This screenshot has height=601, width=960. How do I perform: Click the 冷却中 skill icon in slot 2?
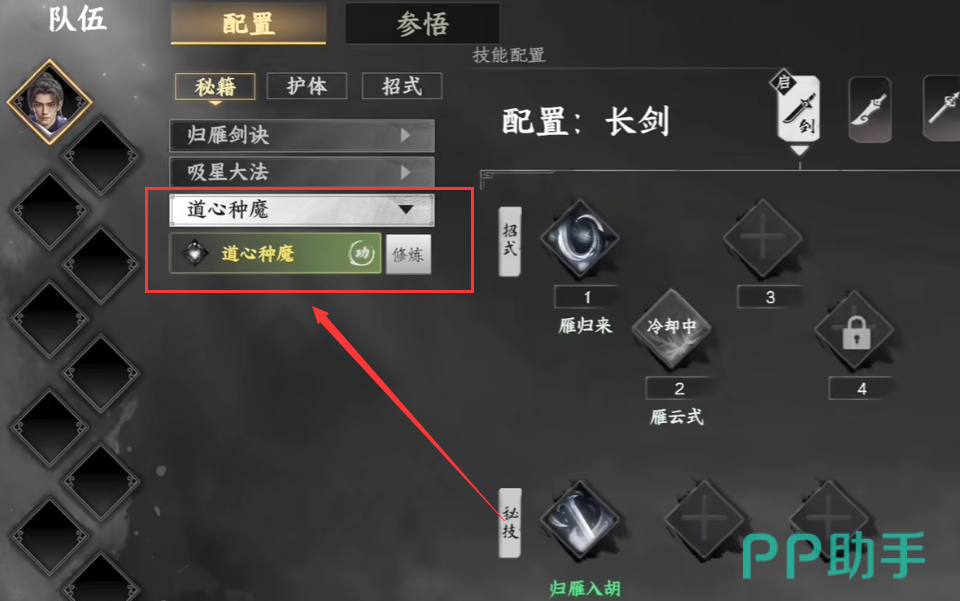(x=672, y=329)
